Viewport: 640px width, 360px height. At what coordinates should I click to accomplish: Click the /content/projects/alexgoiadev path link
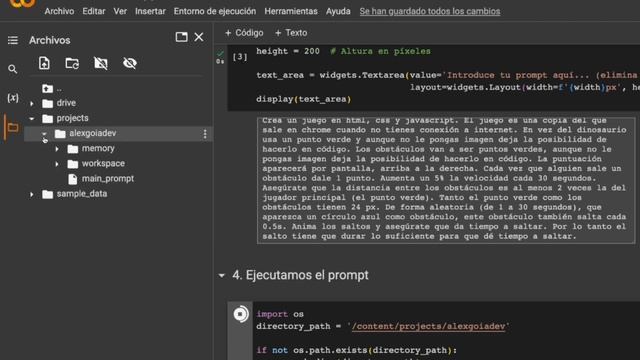click(x=428, y=327)
